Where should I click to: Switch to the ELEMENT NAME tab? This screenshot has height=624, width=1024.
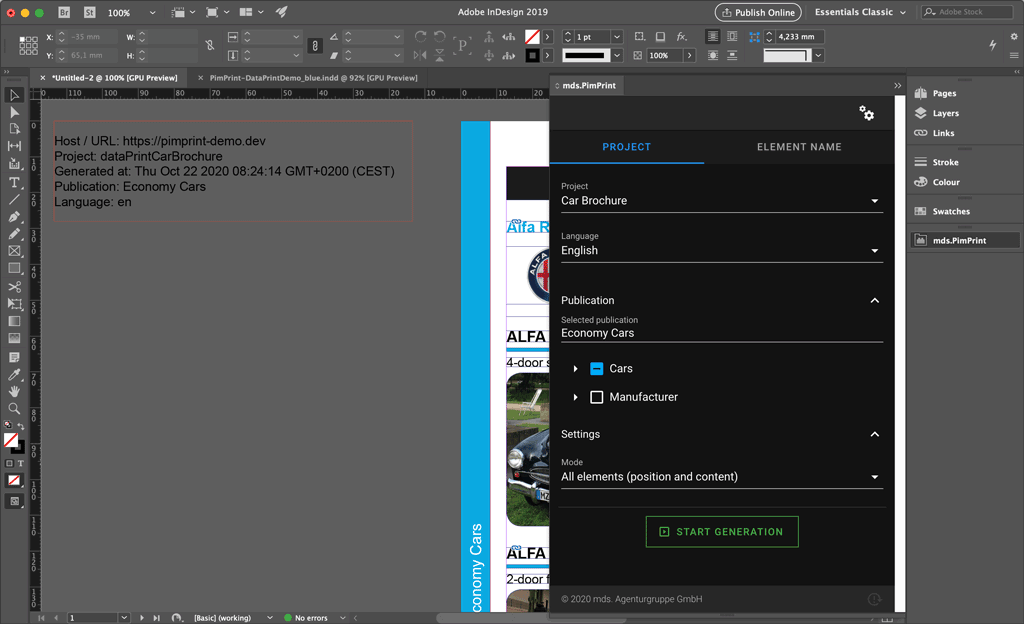pos(799,147)
